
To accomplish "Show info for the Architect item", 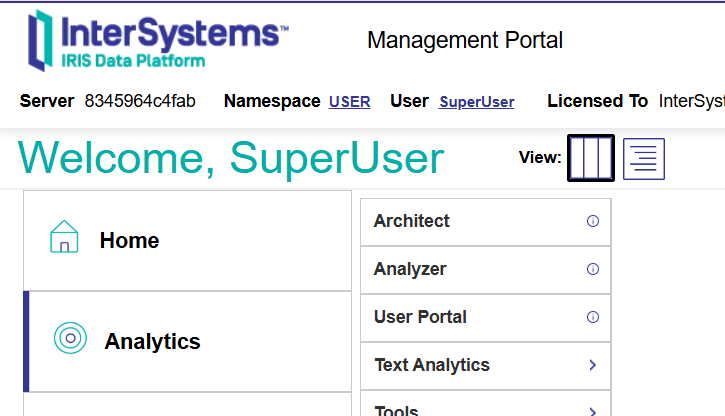I will (592, 221).
